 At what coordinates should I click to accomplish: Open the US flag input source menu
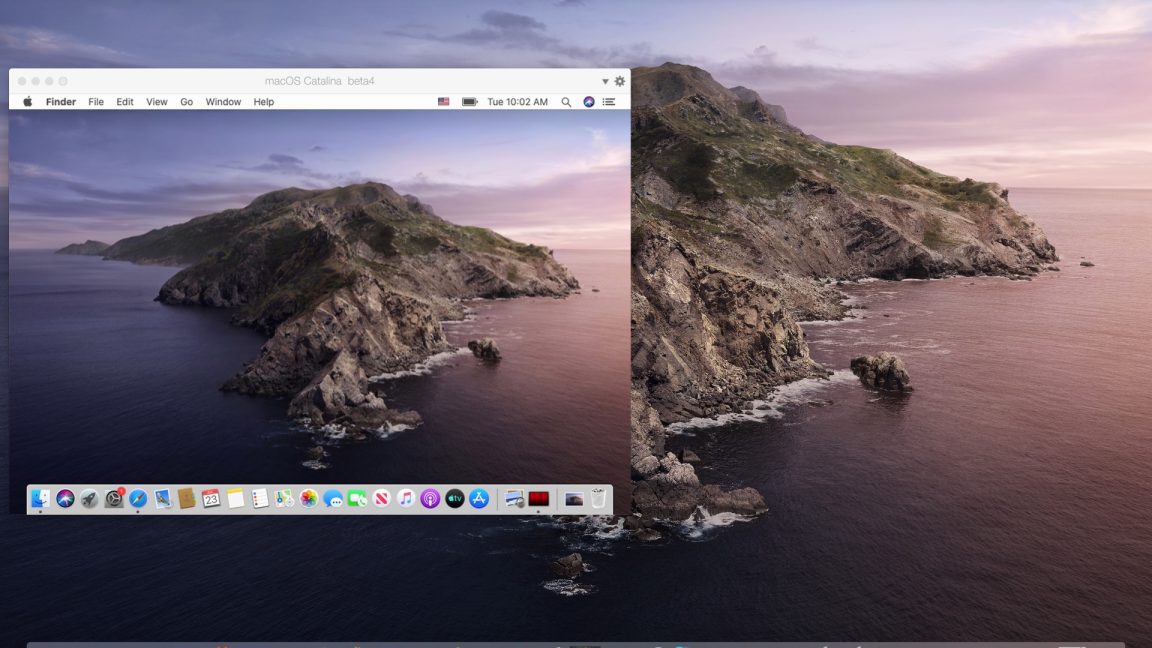[444, 101]
